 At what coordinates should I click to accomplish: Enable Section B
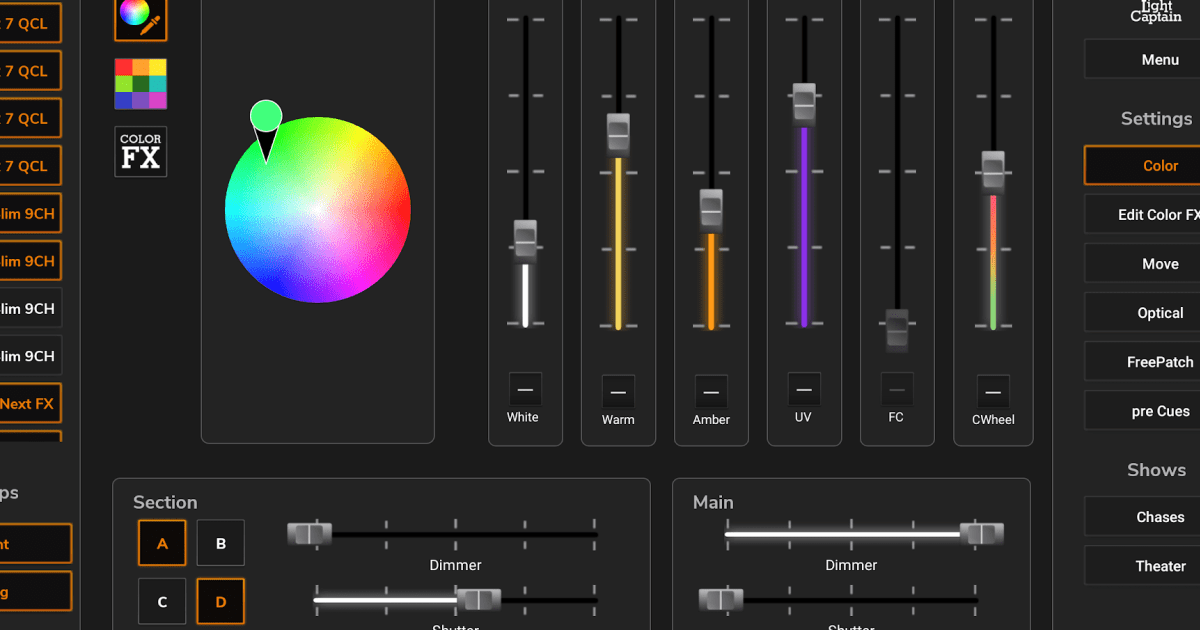tap(220, 543)
